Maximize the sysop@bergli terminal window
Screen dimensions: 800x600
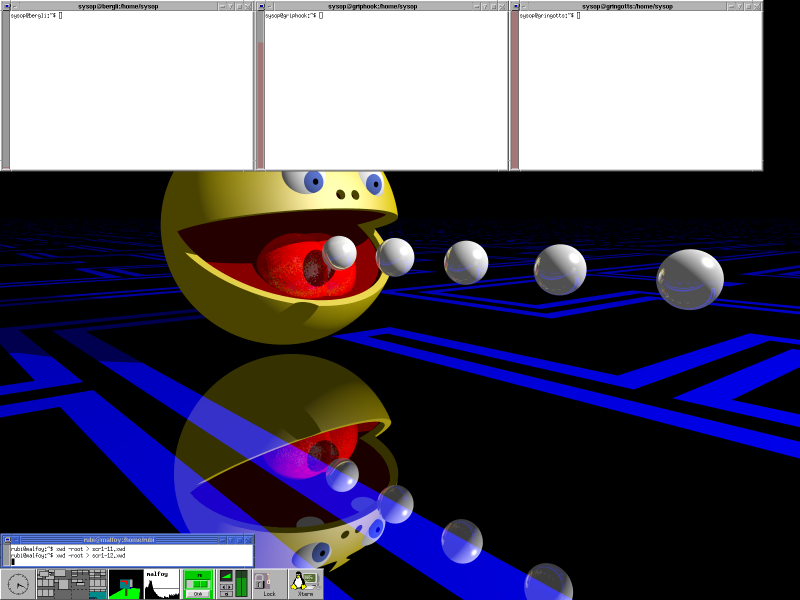point(239,6)
